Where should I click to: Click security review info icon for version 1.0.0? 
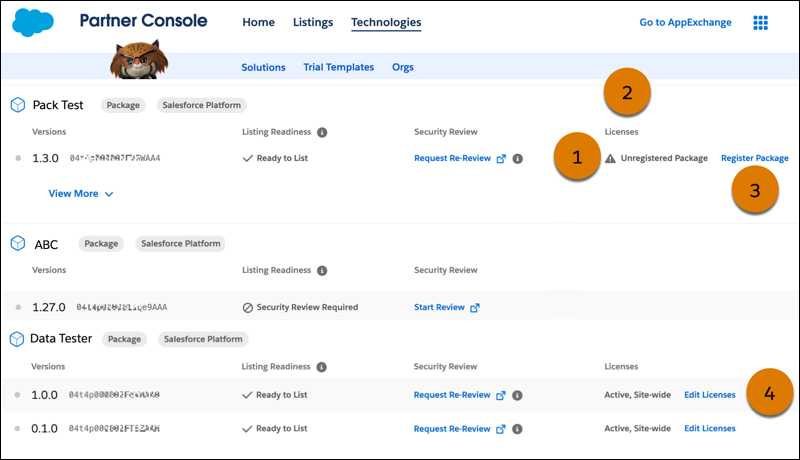pyautogui.click(x=517, y=395)
